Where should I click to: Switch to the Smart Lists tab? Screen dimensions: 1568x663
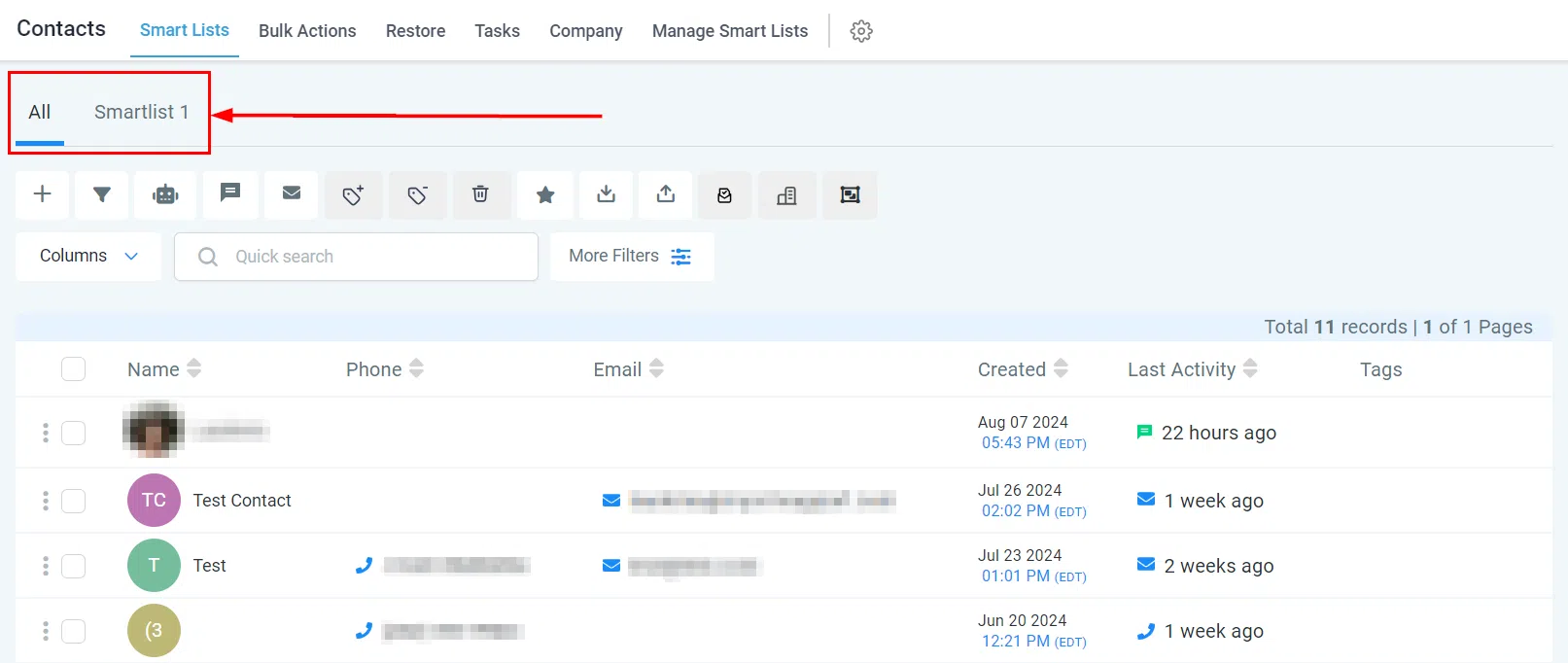click(185, 30)
